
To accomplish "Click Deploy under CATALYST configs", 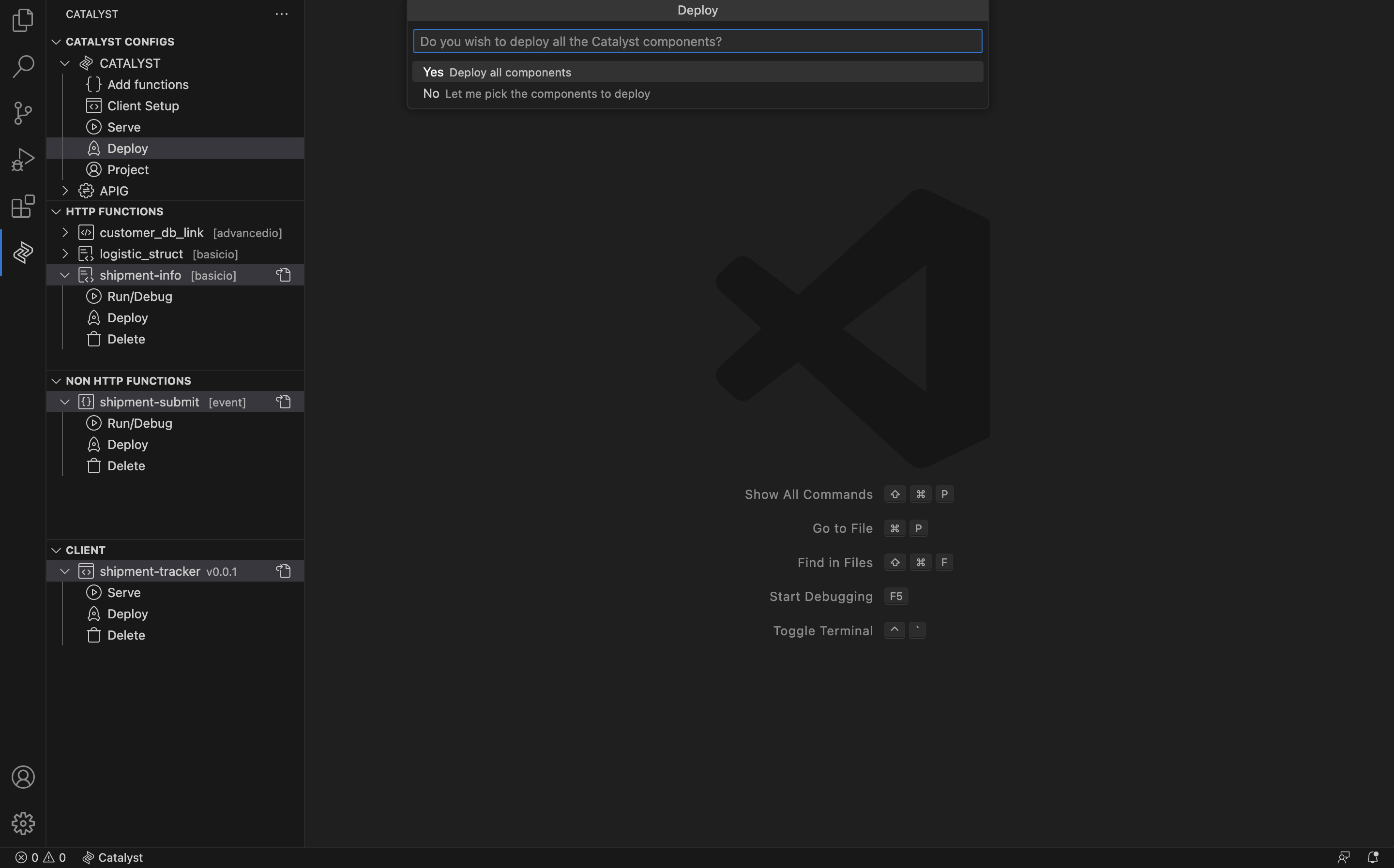I will [x=175, y=148].
